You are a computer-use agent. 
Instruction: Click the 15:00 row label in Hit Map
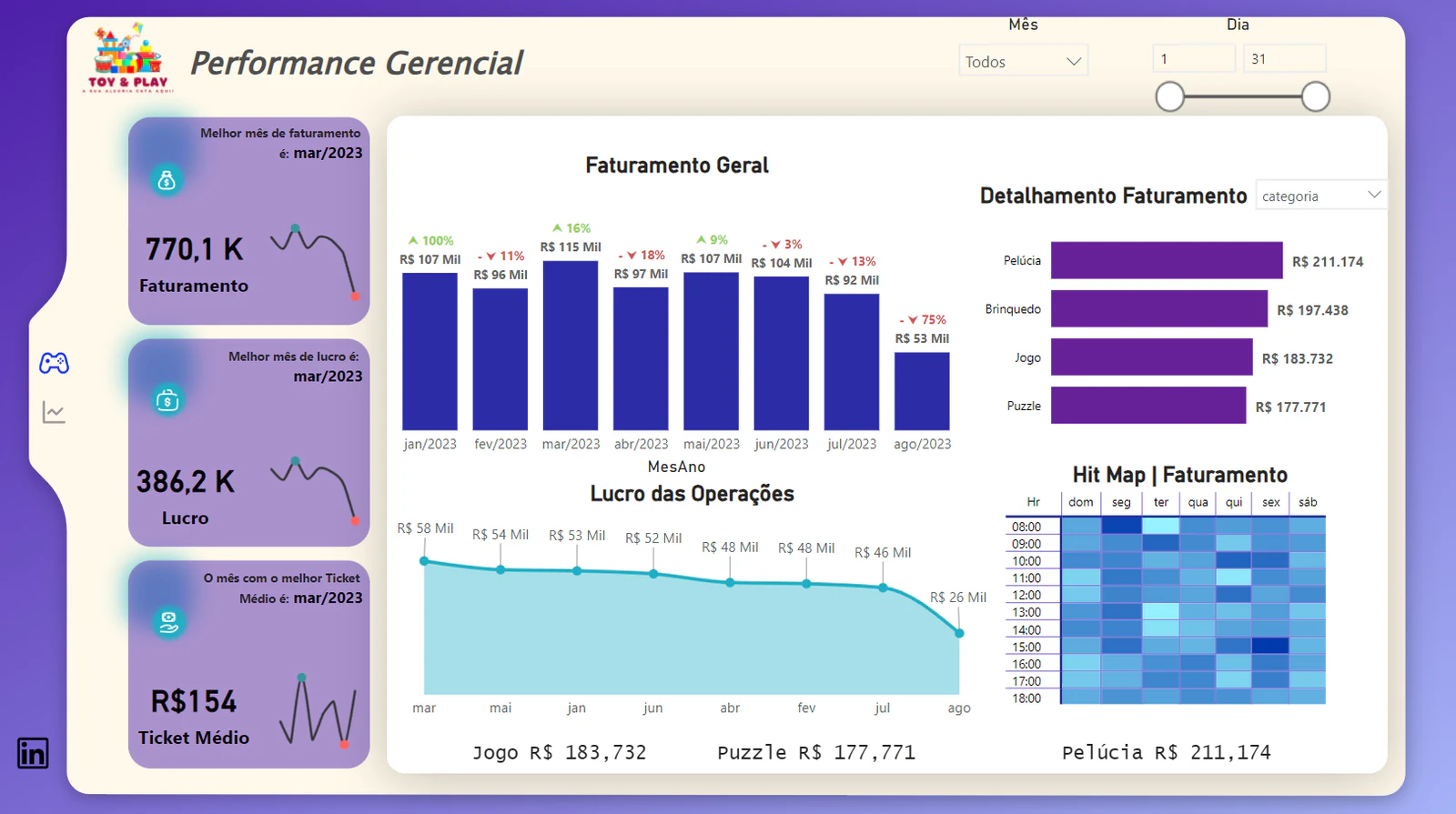(x=1026, y=647)
